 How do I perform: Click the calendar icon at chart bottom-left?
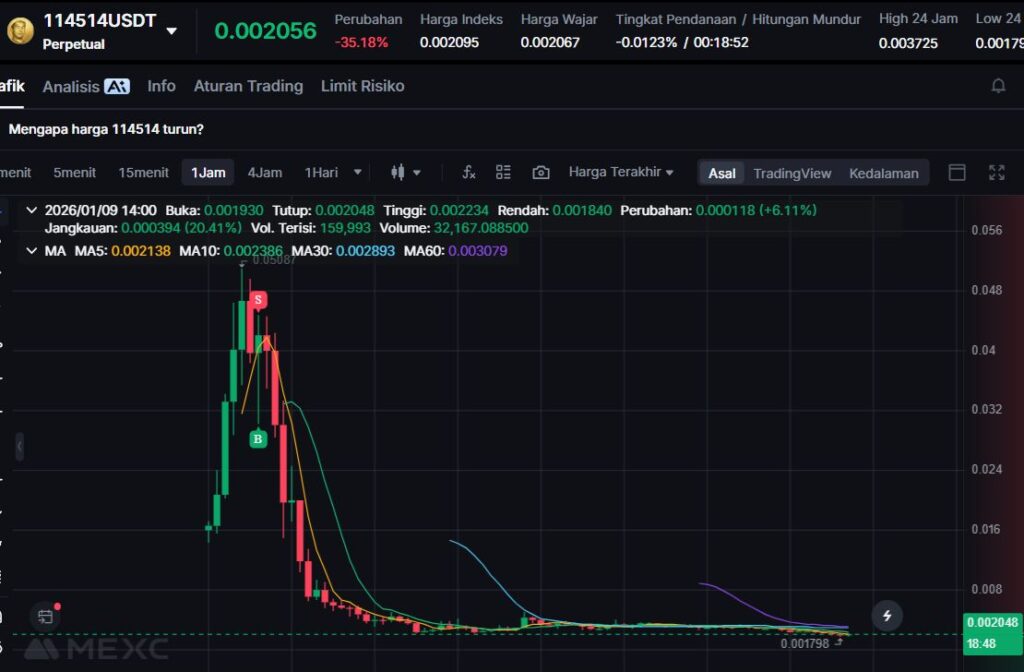click(45, 616)
